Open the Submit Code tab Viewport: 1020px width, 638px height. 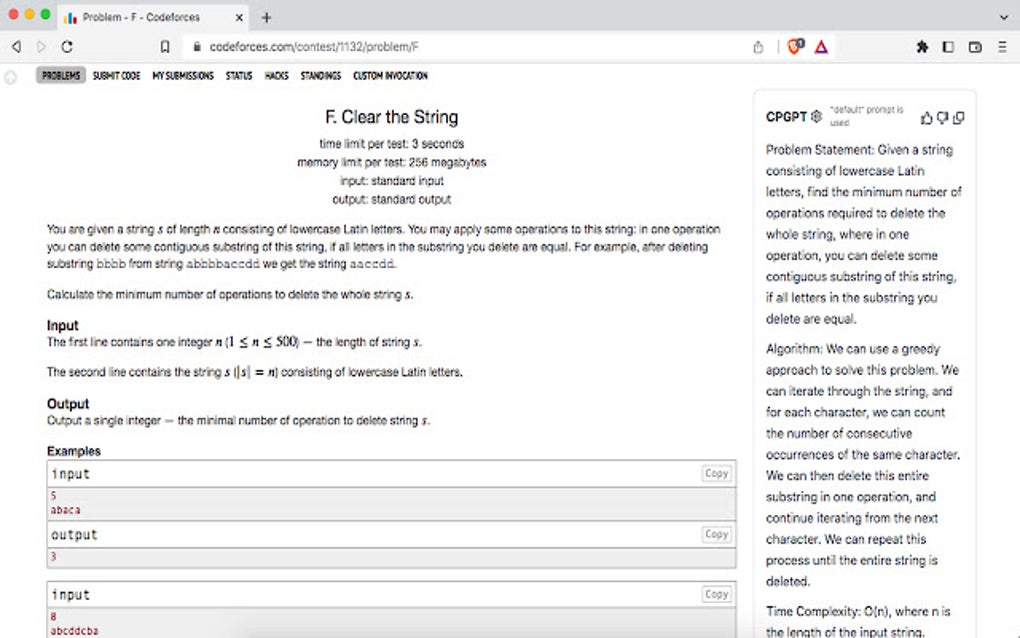116,75
